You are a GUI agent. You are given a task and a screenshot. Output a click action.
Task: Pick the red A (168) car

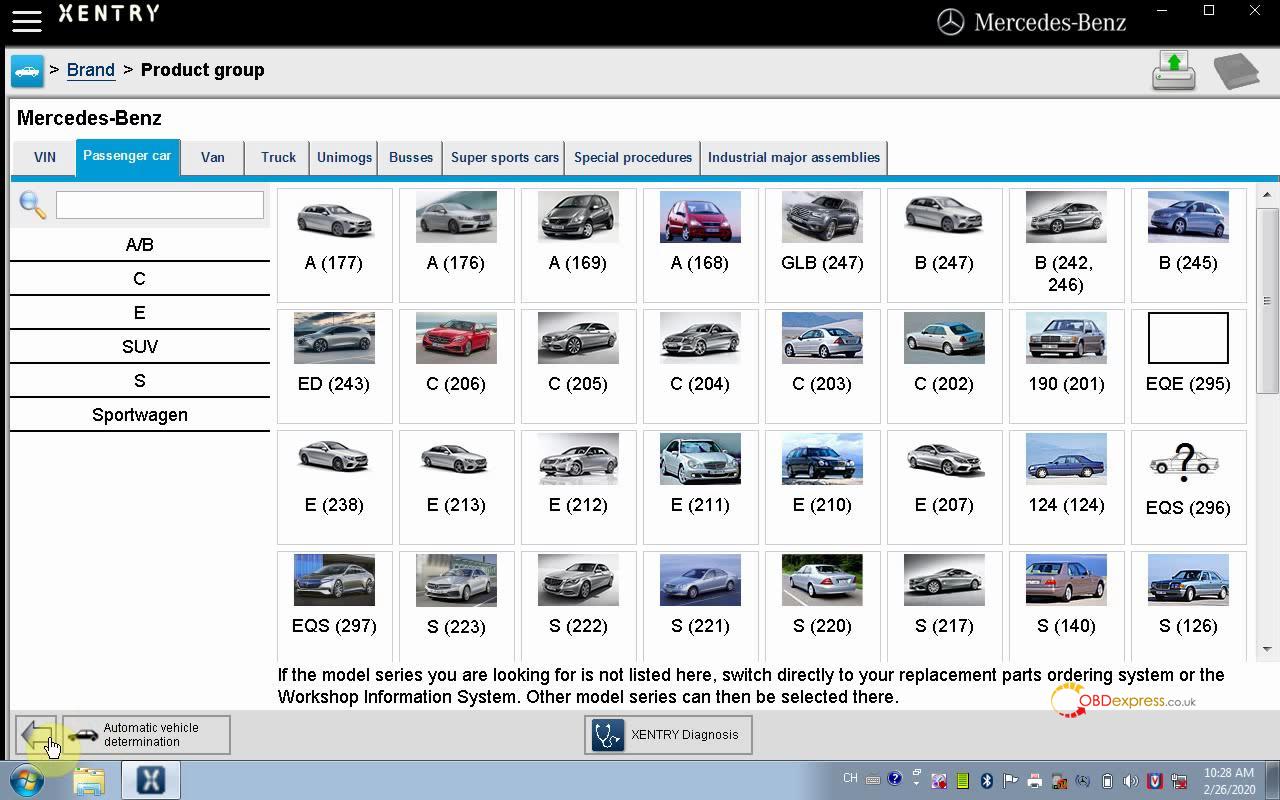point(700,245)
